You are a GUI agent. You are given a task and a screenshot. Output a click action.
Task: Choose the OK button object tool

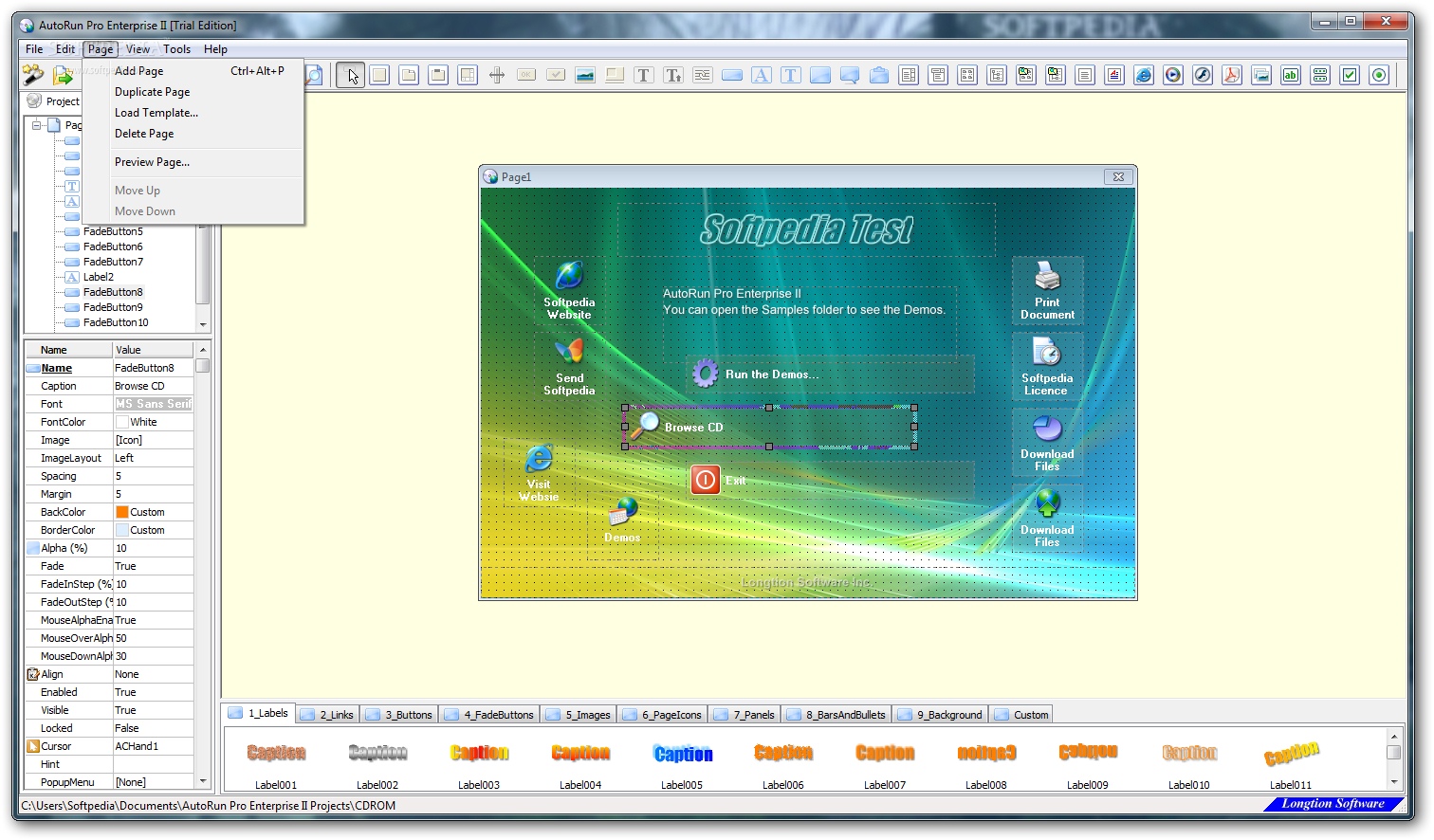pyautogui.click(x=526, y=75)
